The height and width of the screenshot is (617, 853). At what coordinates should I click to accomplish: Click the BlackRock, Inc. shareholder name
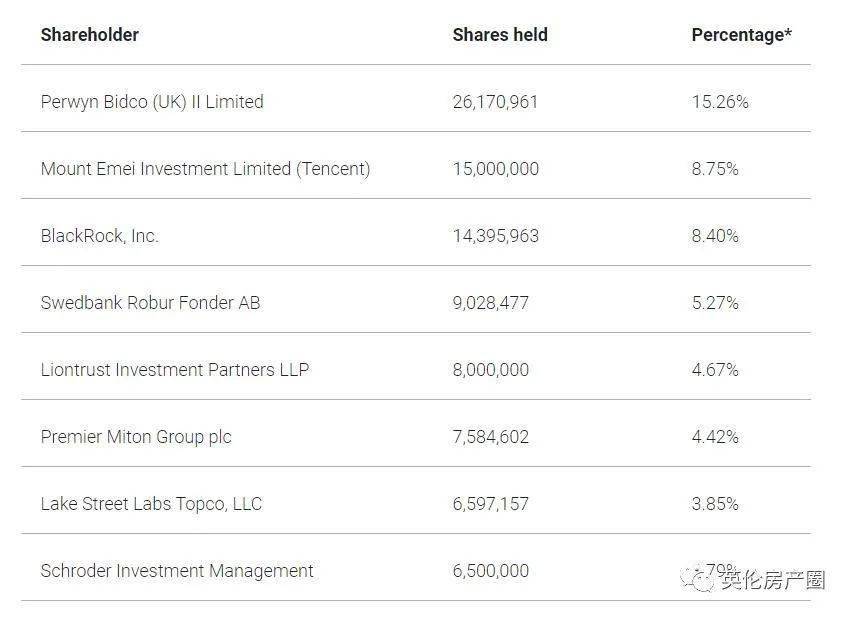[x=99, y=236]
